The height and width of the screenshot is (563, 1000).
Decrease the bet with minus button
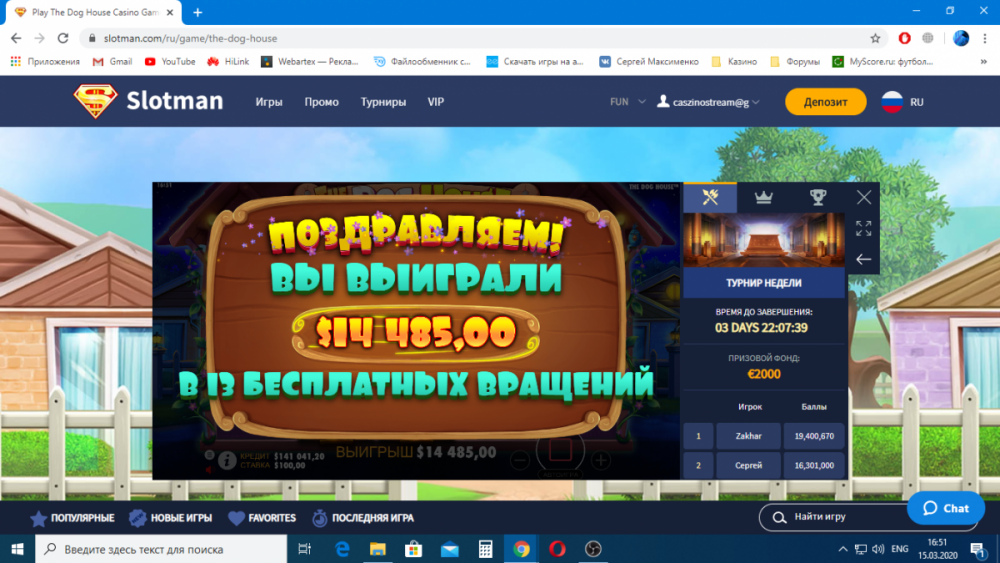[x=520, y=460]
